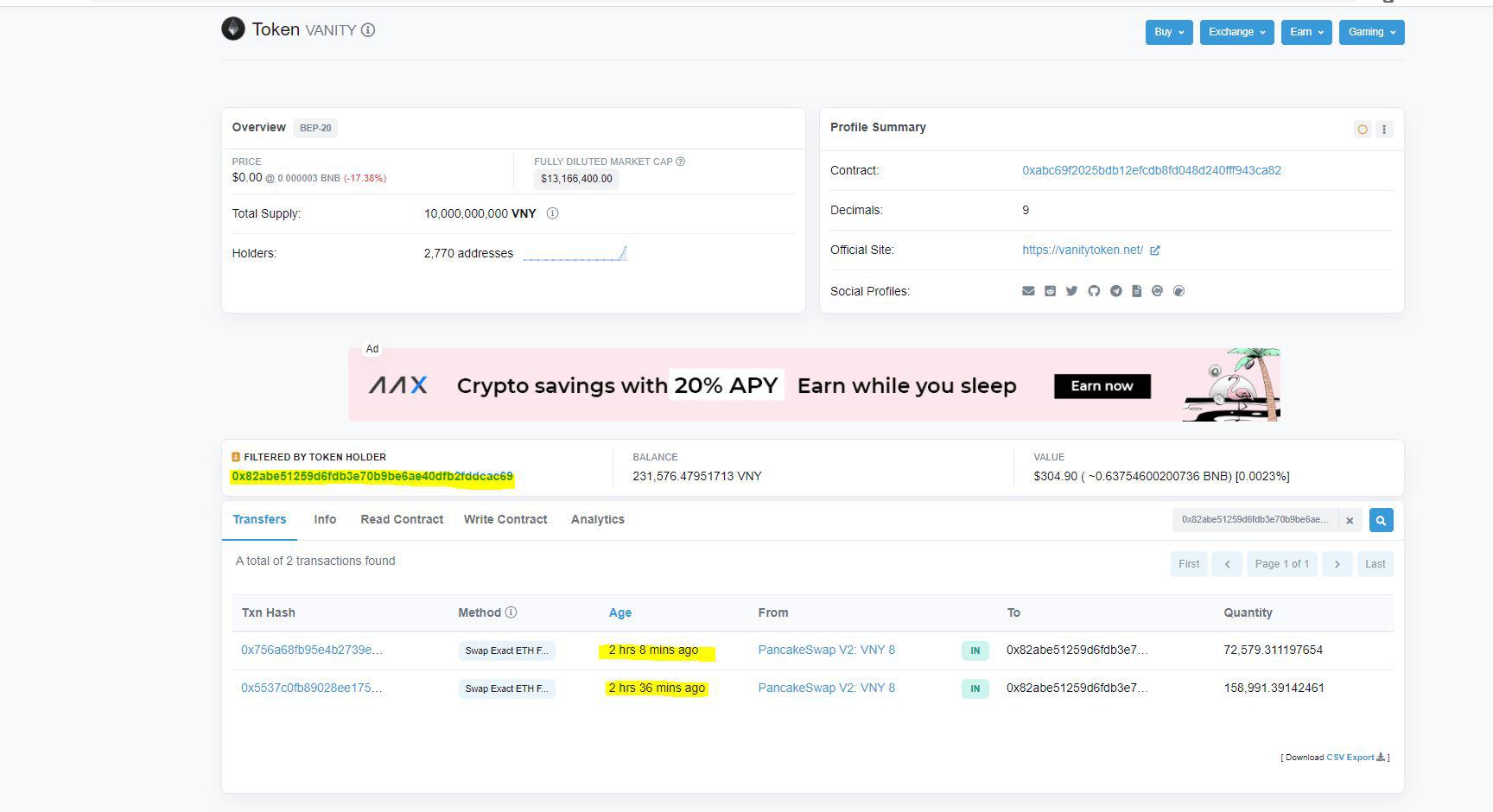Click the blue search magnifier button
Screen dimensions: 1493x812
(1381, 520)
